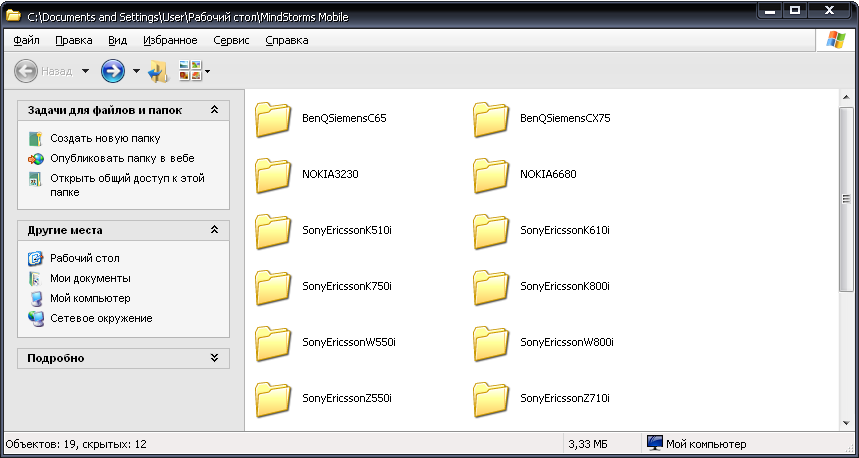Open Сетевое окружение link

coord(101,318)
